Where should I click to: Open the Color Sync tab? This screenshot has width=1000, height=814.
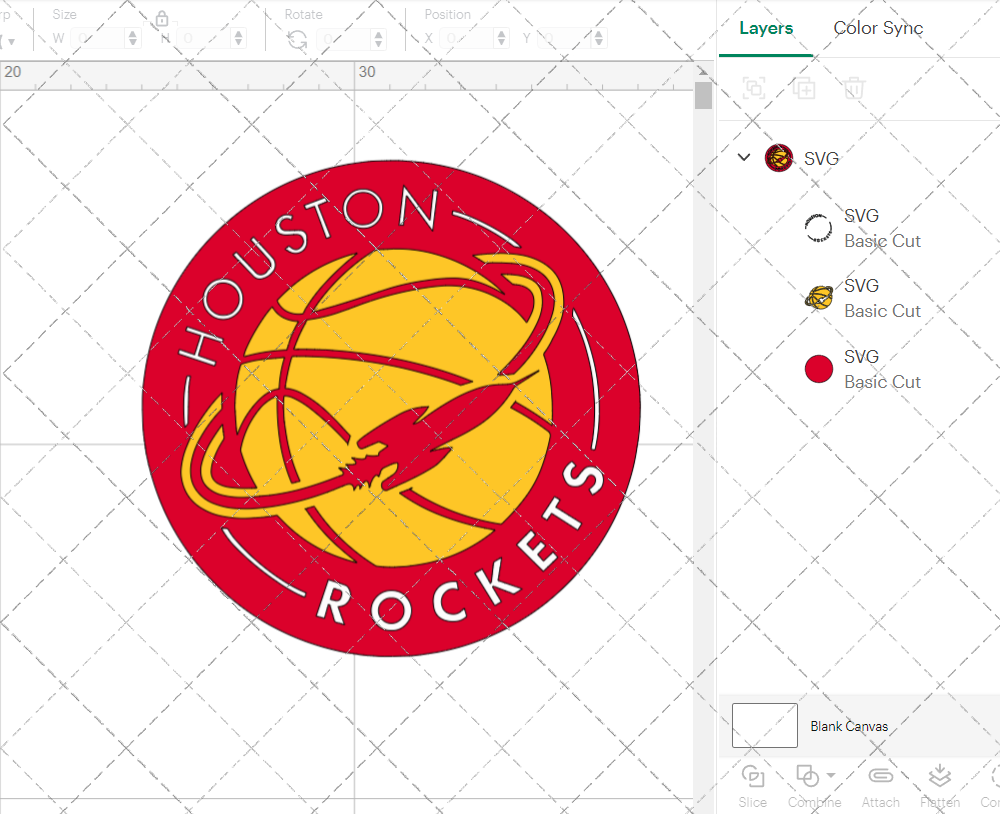click(x=878, y=28)
